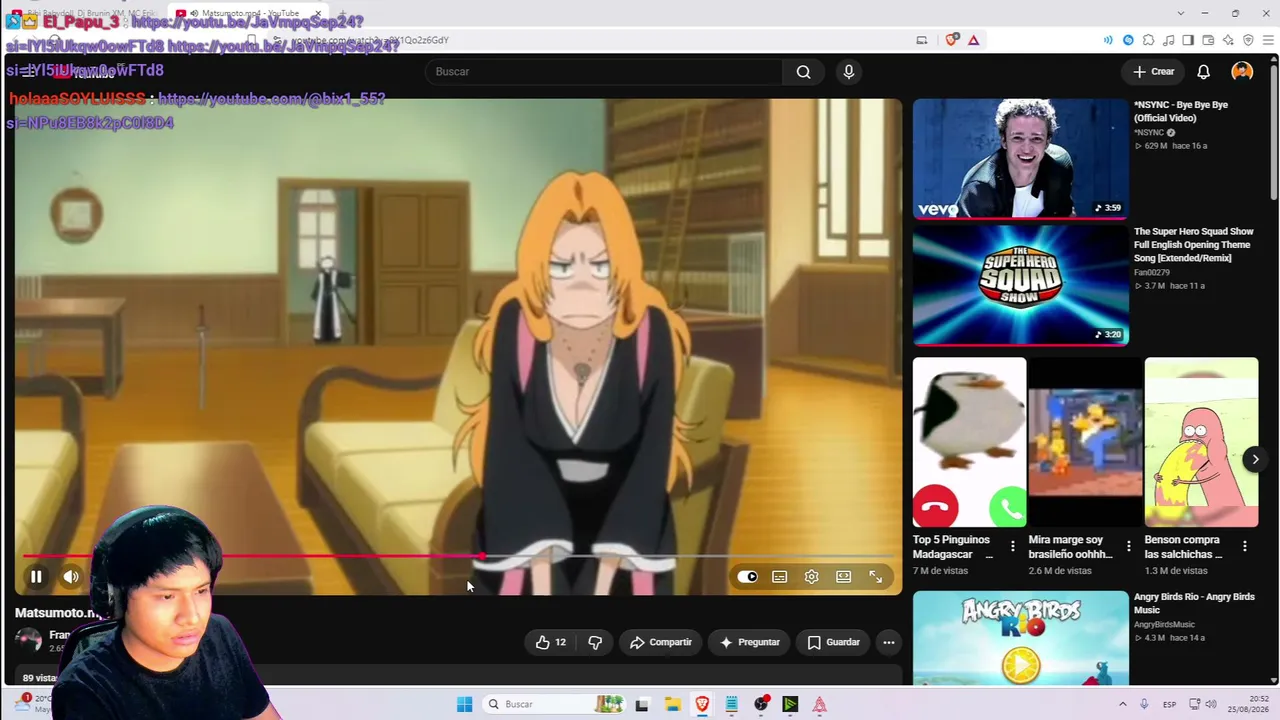1280x720 pixels.
Task: Click the Preguntar button
Action: point(749,642)
